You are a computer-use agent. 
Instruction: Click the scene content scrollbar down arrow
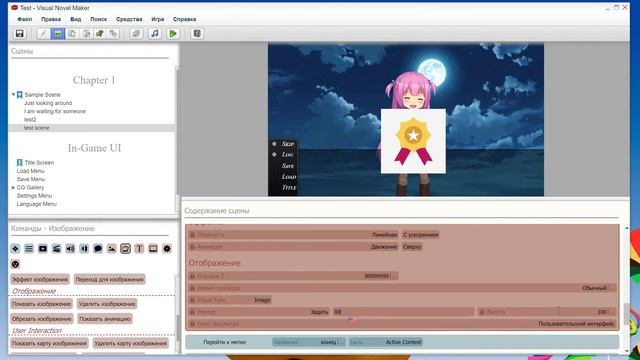(627, 351)
